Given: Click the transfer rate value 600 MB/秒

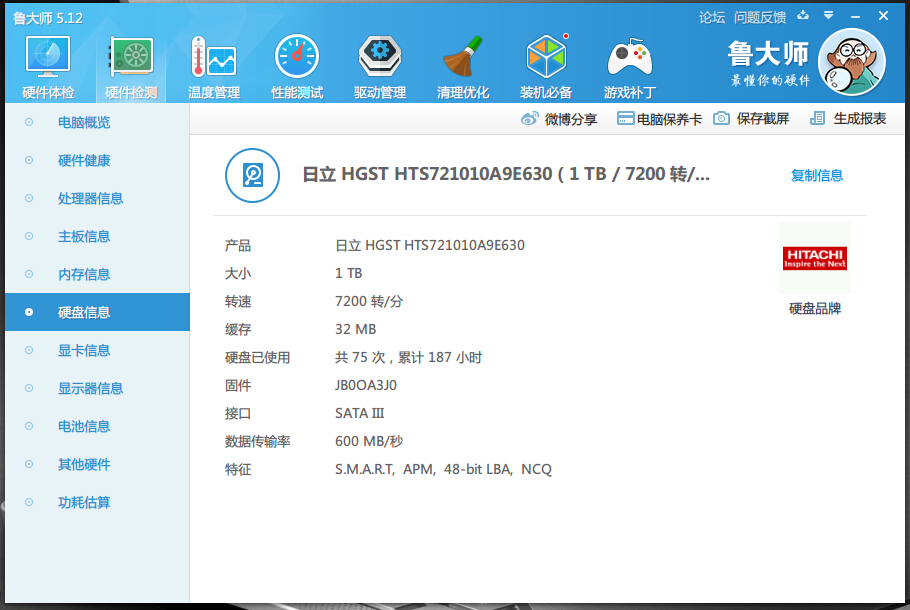Looking at the screenshot, I should 369,441.
